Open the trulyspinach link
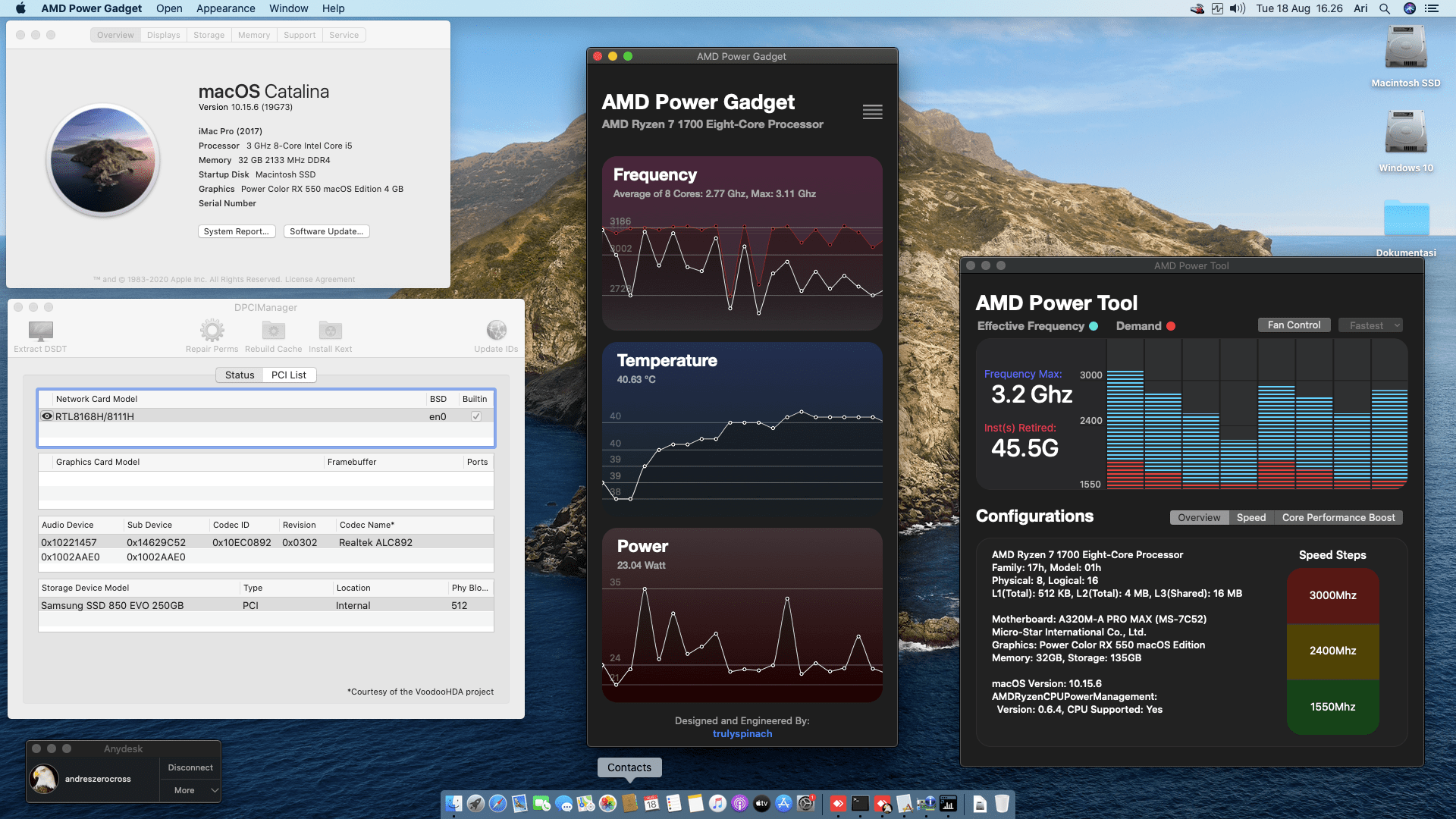1456x819 pixels. click(742, 733)
